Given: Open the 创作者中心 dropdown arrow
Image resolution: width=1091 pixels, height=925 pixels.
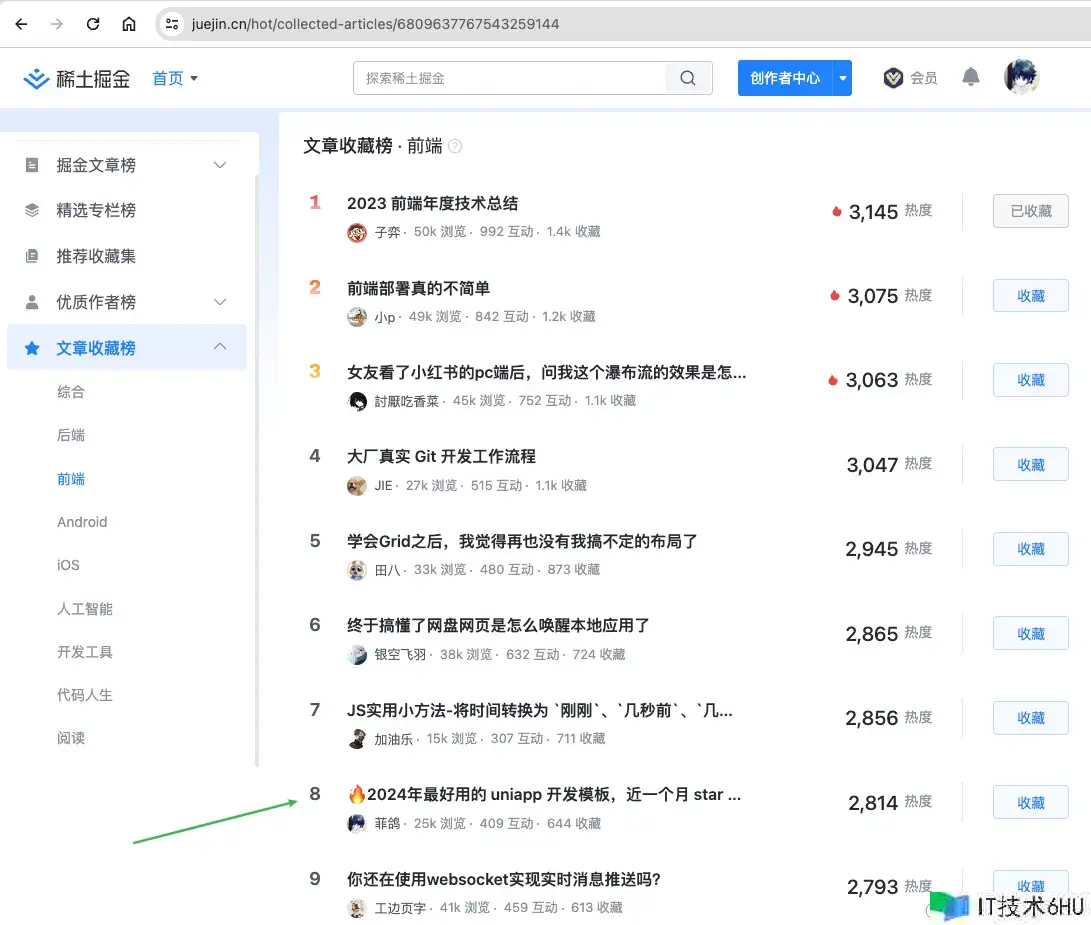Looking at the screenshot, I should point(842,78).
